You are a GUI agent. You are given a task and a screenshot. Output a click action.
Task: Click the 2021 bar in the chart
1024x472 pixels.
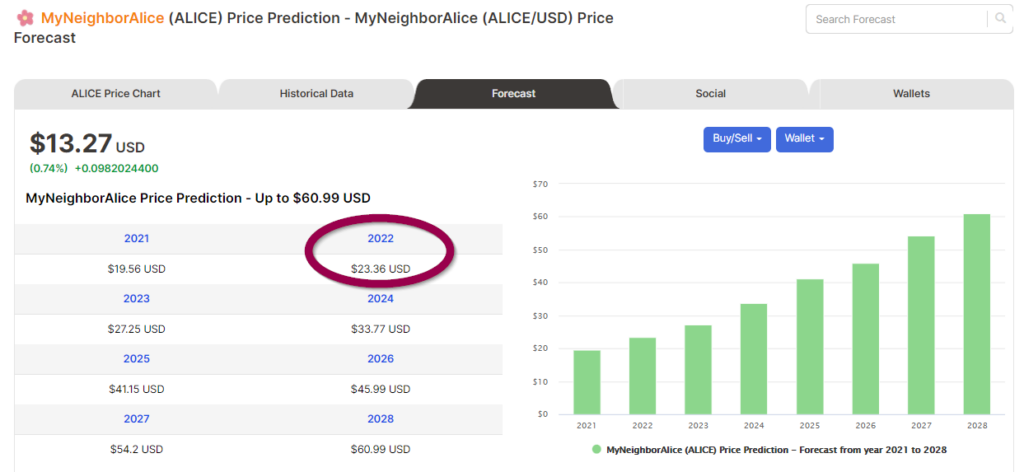(587, 383)
